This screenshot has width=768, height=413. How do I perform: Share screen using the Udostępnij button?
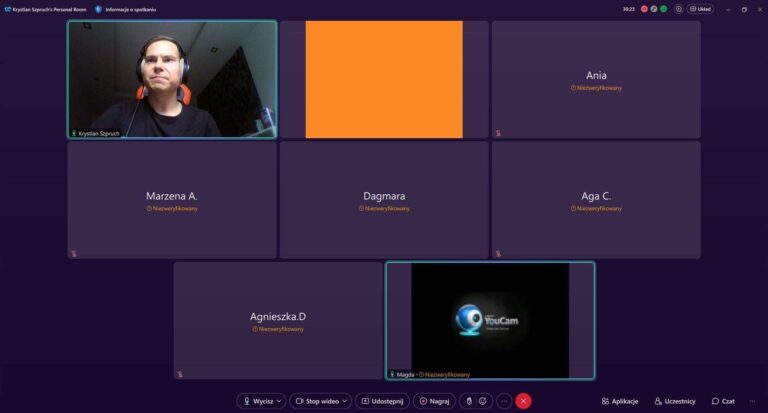pos(383,401)
